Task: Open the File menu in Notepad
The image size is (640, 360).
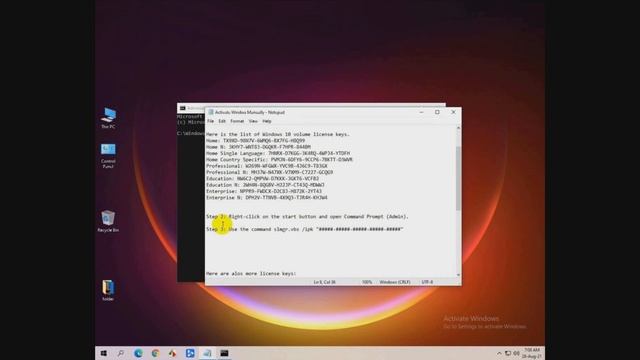Action: (x=210, y=121)
